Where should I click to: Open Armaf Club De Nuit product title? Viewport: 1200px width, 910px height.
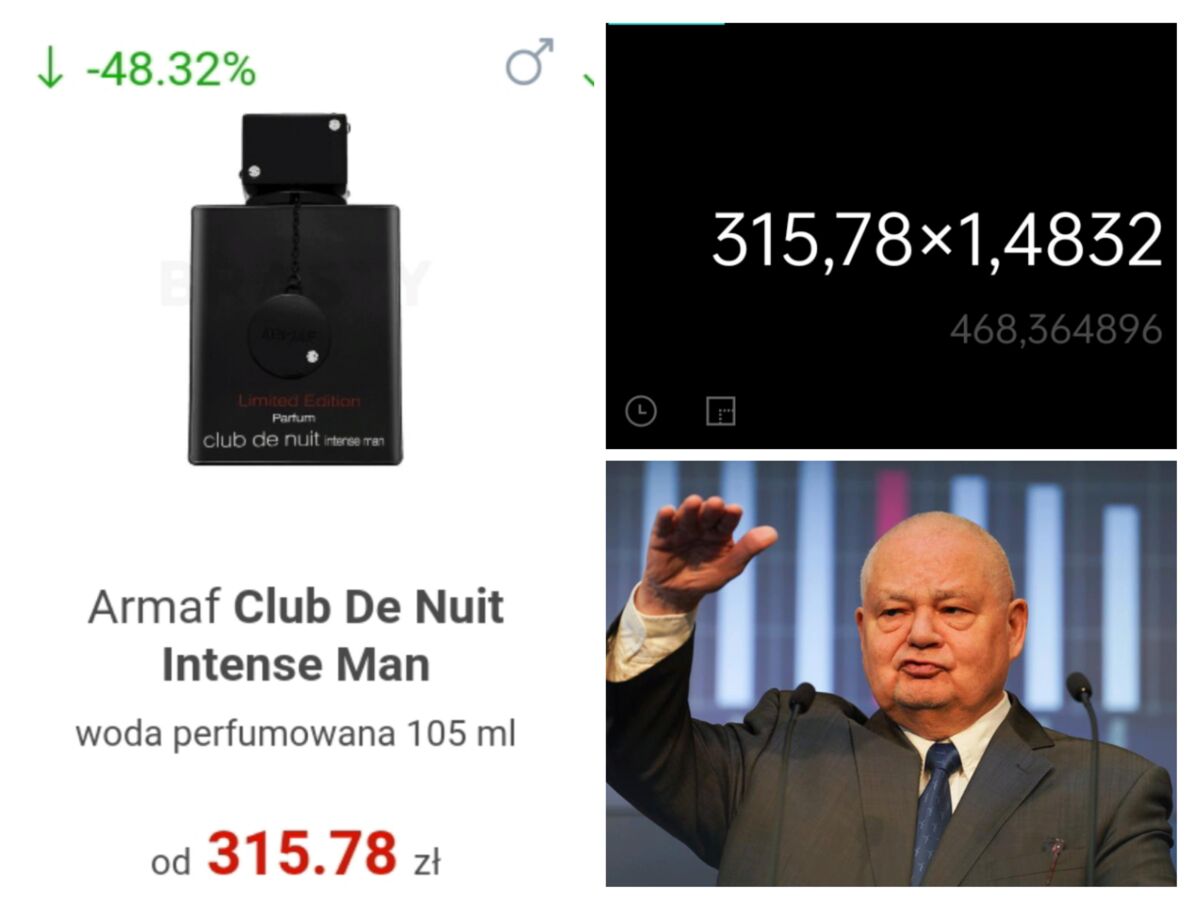[296, 636]
